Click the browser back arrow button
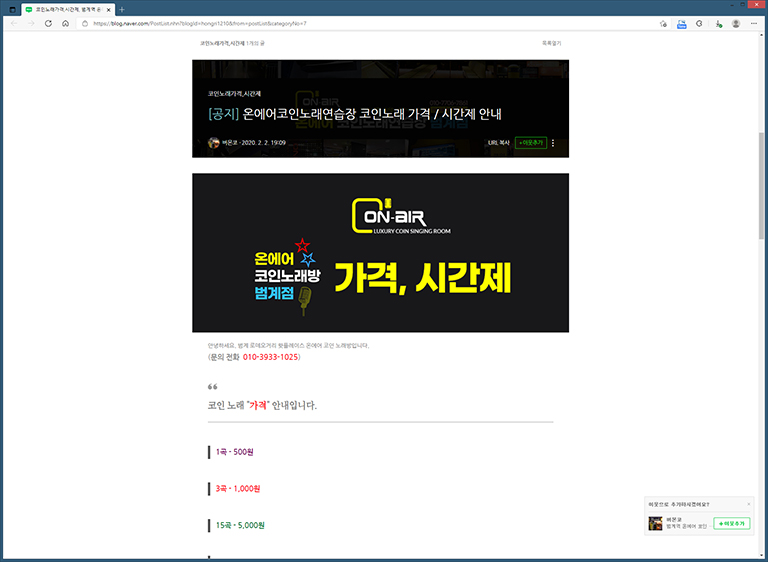 pos(13,23)
